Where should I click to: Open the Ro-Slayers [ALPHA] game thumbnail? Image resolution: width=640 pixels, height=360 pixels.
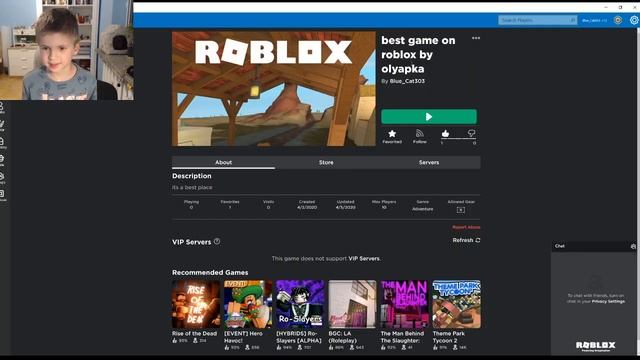(300, 304)
